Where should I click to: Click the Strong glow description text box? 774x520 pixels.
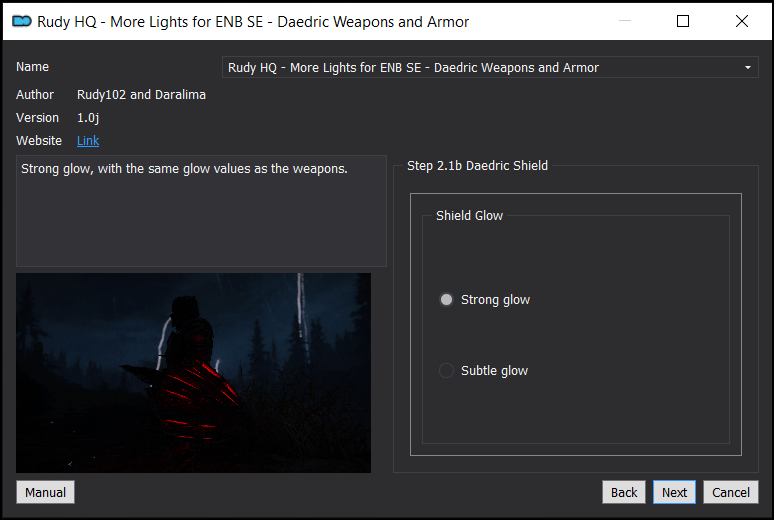pyautogui.click(x=201, y=211)
